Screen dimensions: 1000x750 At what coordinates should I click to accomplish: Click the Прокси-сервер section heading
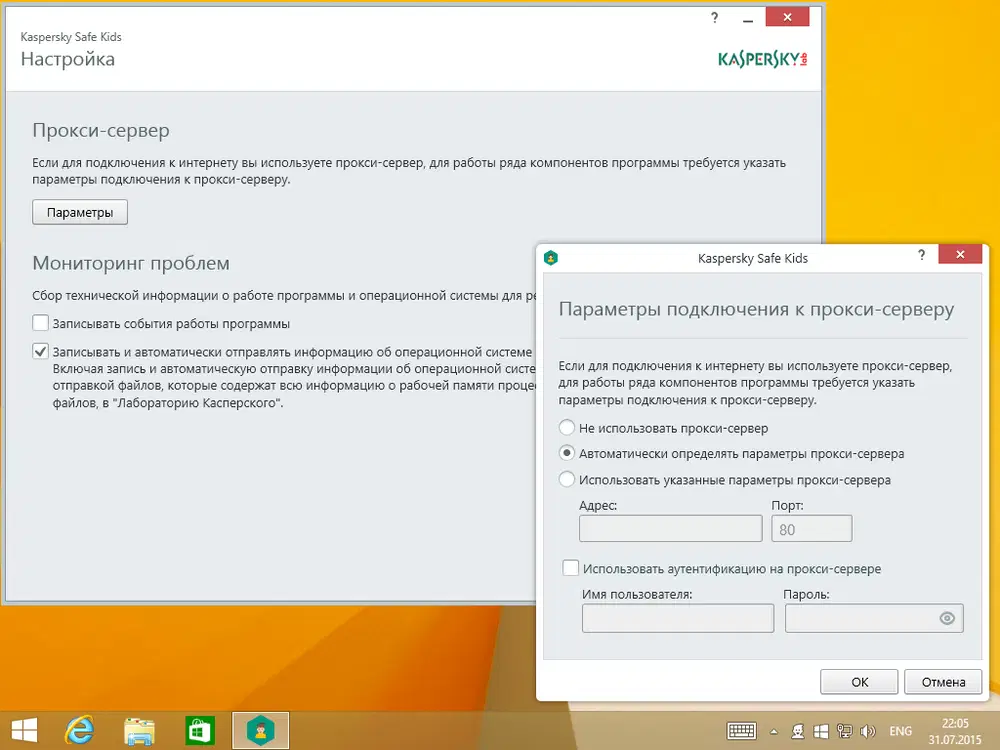101,130
